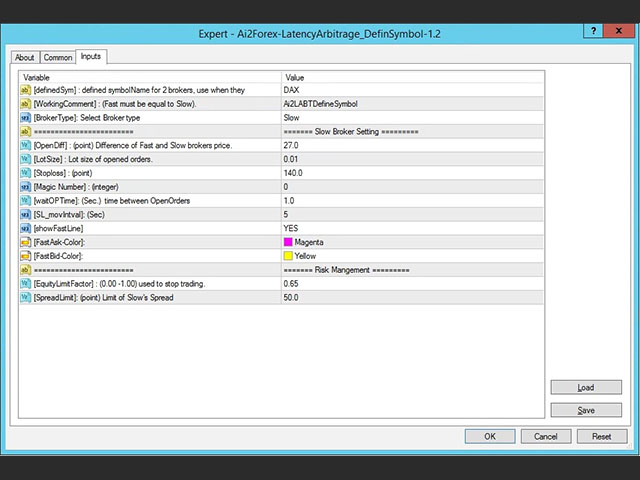Select the '[WorkingComment] : (Fast must be equal' label
Image resolution: width=640 pixels, height=480 pixels.
115,104
